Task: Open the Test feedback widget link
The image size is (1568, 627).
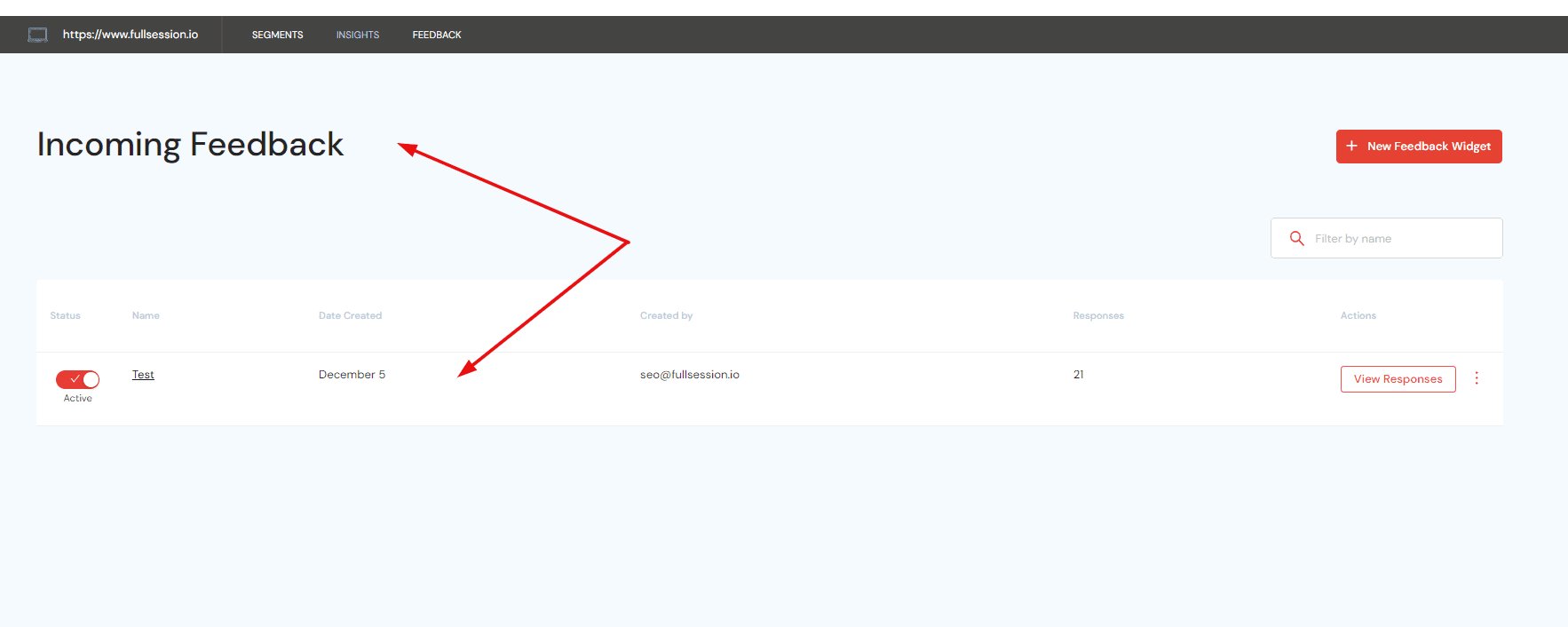Action: 143,375
